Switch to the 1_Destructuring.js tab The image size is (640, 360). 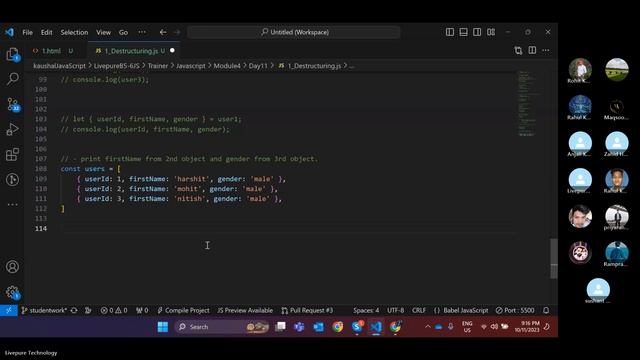[x=131, y=51]
